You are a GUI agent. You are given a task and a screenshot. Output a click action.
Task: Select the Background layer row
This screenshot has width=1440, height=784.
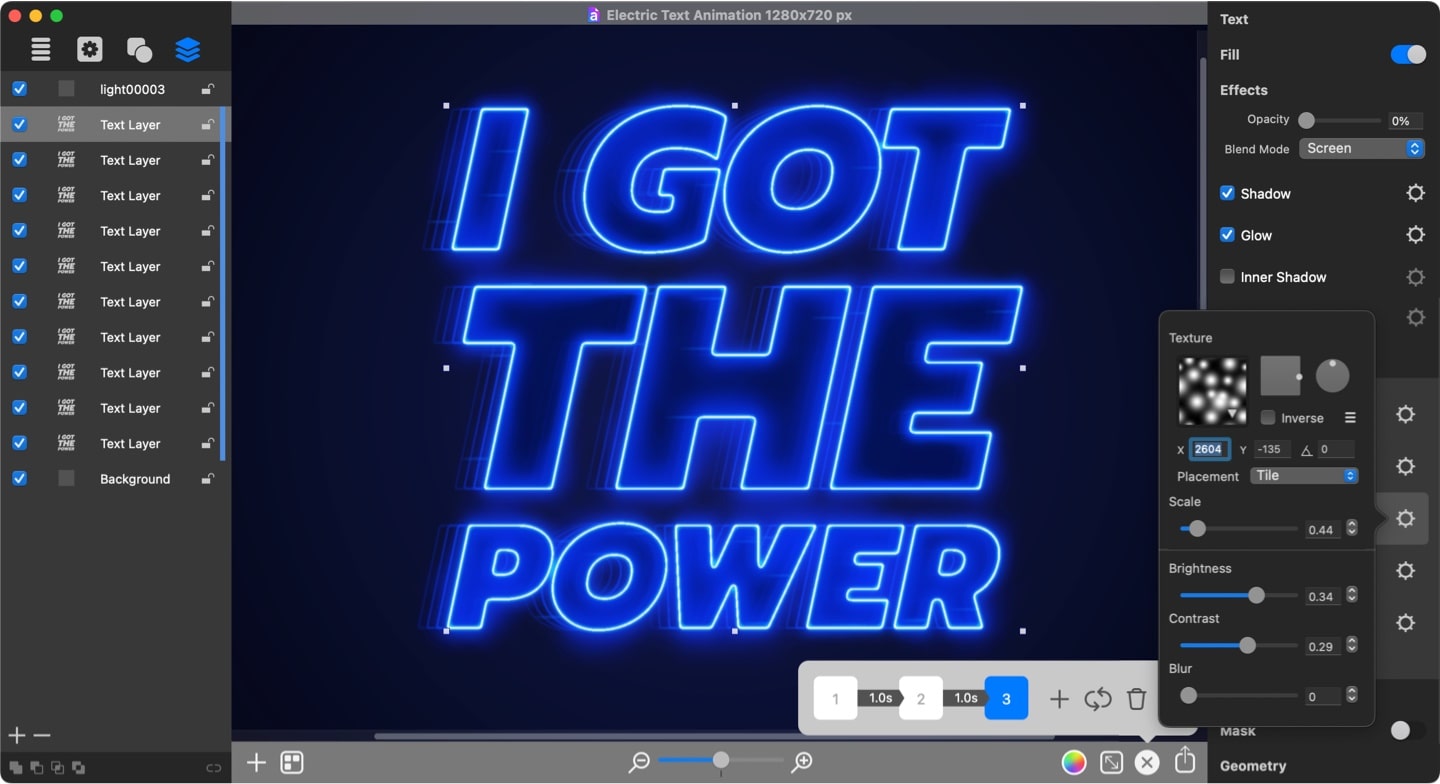click(115, 478)
